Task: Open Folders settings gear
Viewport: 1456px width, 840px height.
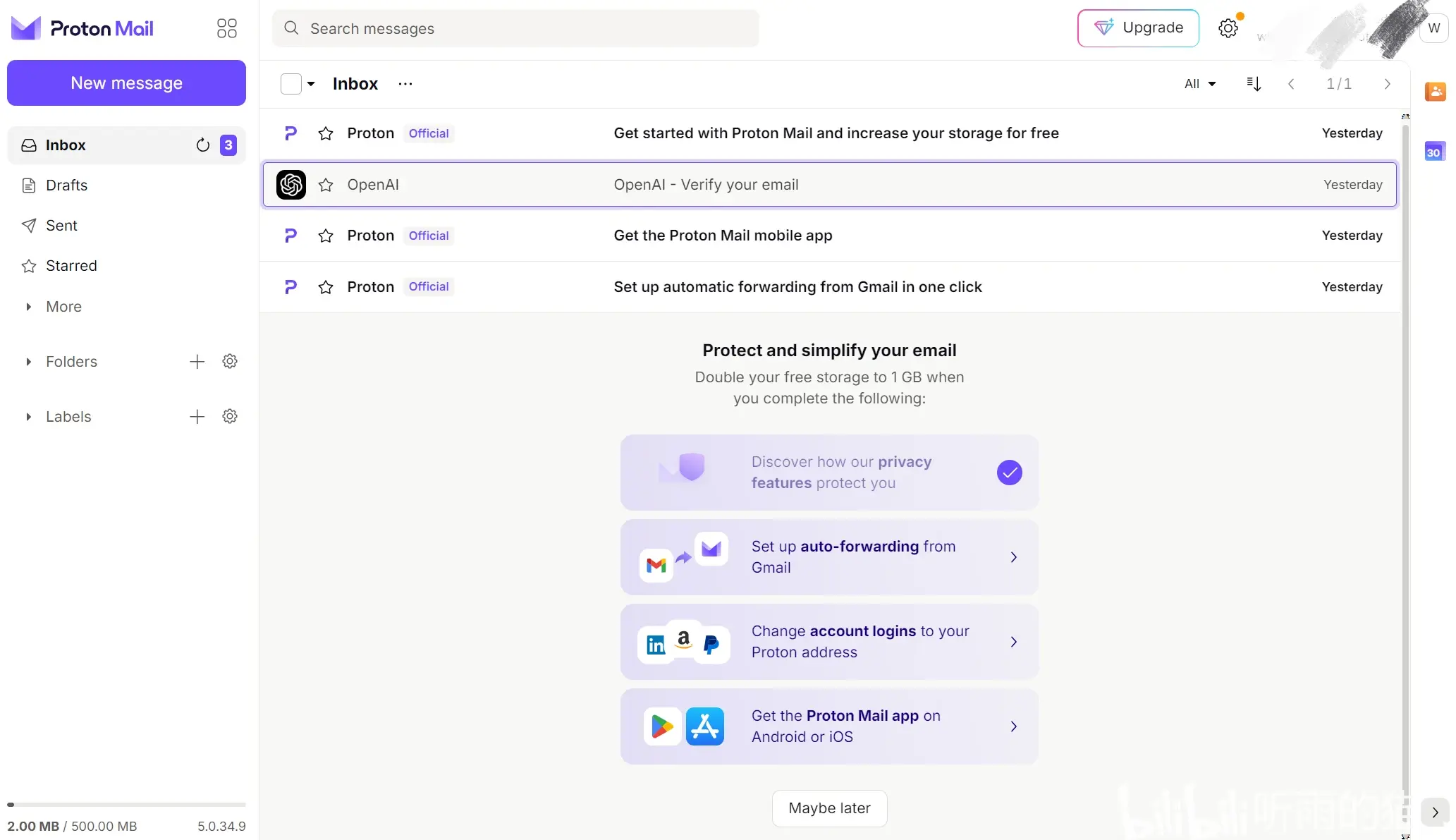Action: coord(230,362)
